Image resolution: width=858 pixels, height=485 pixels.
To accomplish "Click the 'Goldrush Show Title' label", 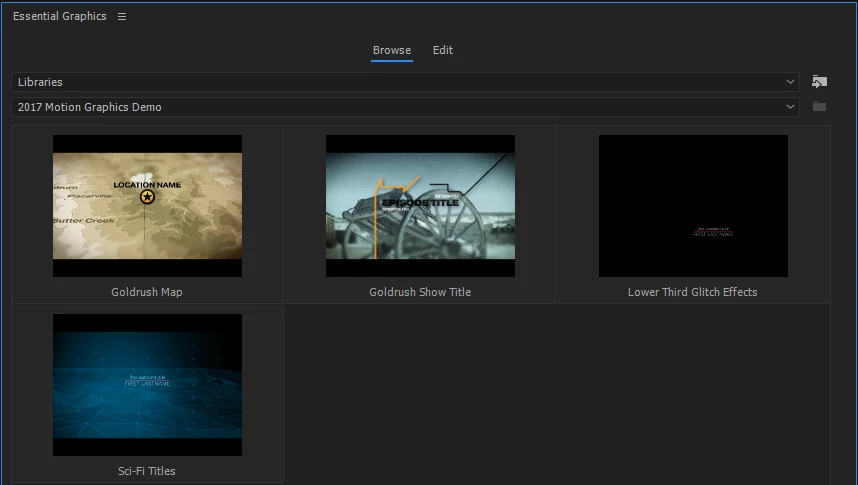I will click(420, 292).
